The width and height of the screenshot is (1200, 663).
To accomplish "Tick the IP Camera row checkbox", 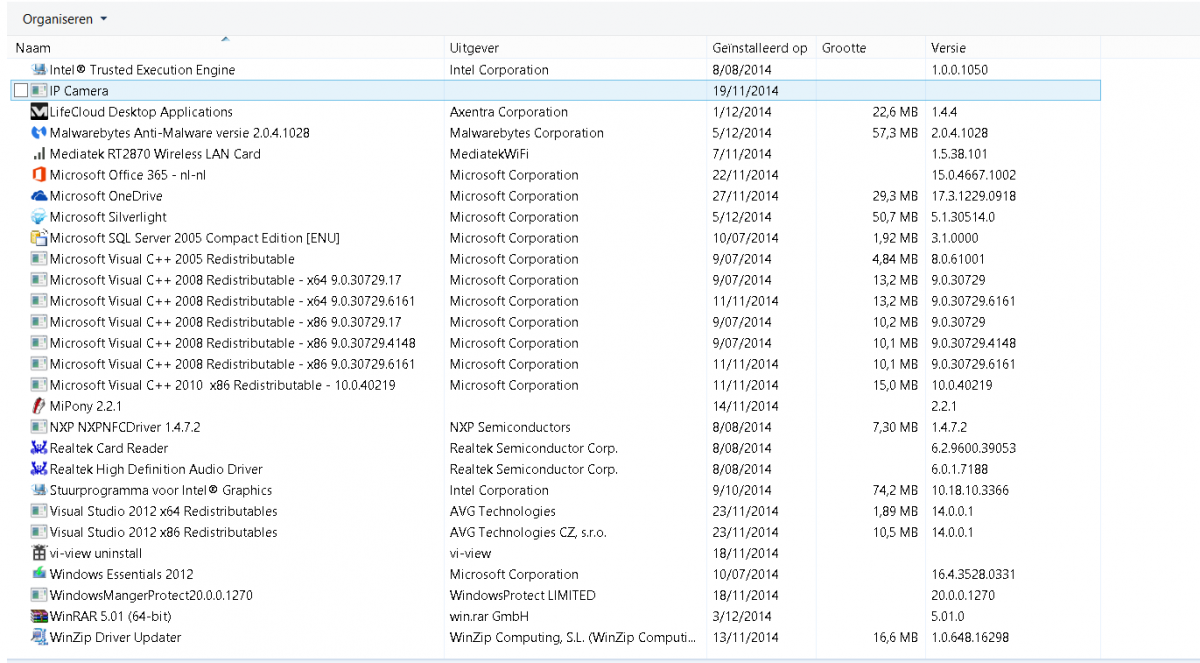I will click(21, 91).
